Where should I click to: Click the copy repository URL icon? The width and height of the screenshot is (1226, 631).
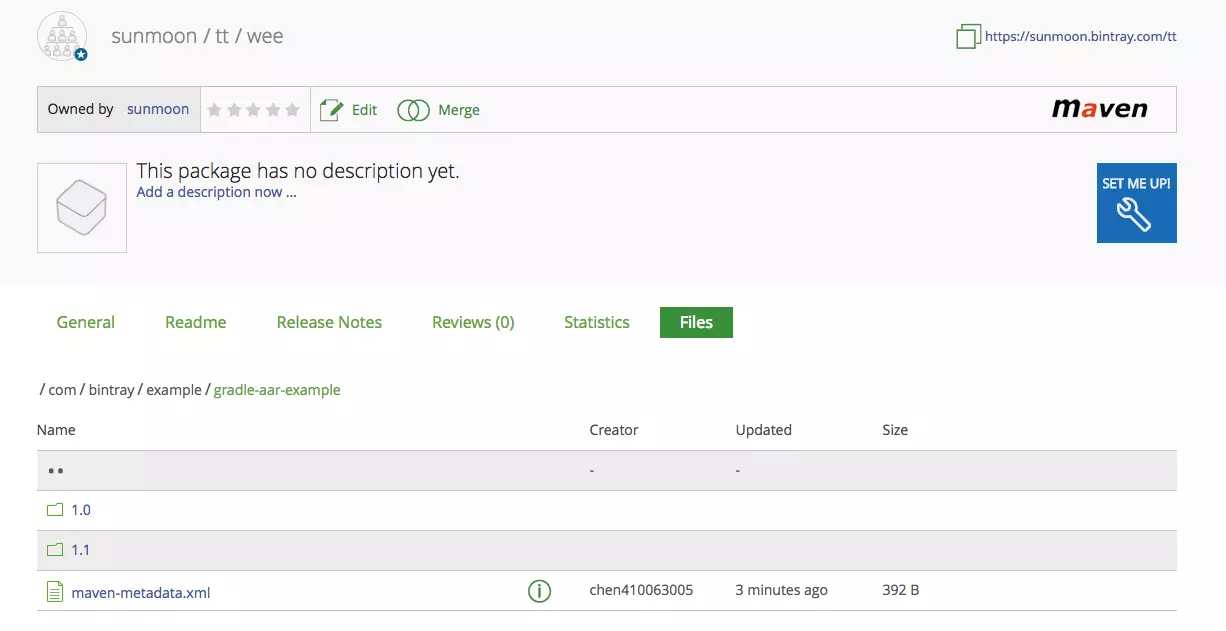[x=968, y=37]
